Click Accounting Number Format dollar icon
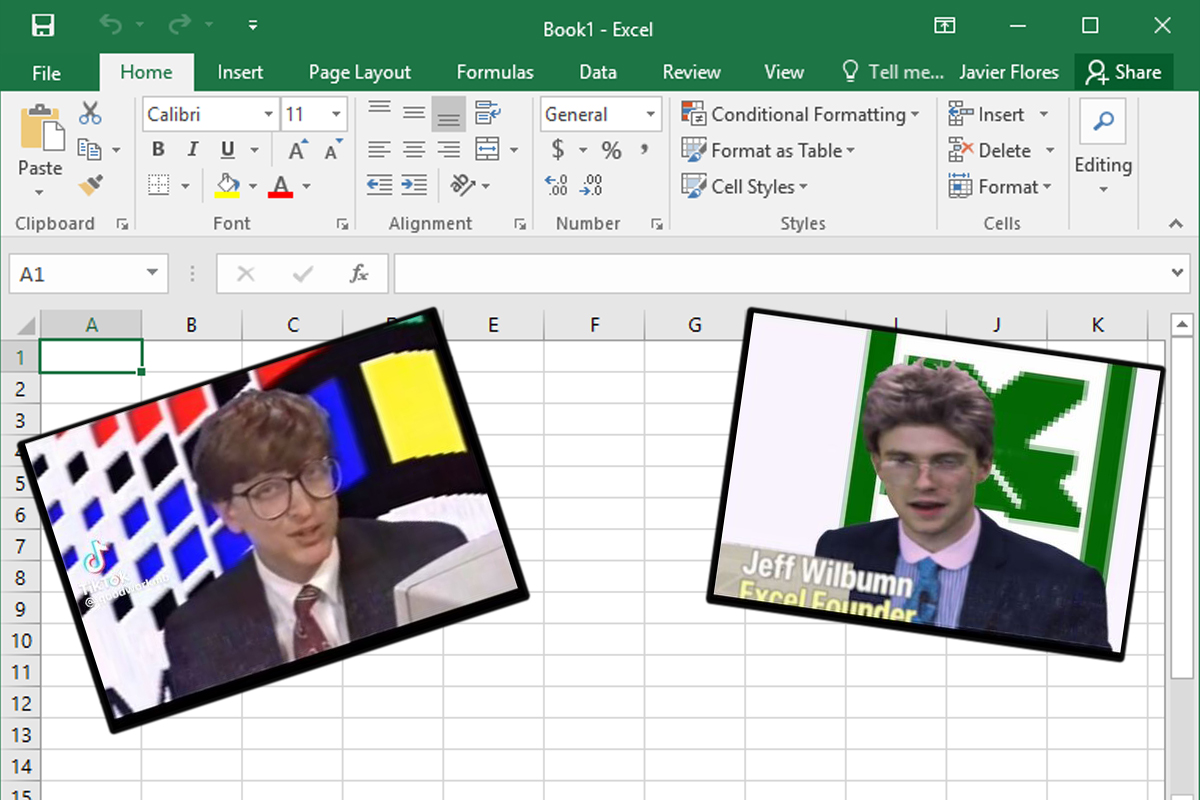Viewport: 1200px width, 800px height. coord(558,150)
